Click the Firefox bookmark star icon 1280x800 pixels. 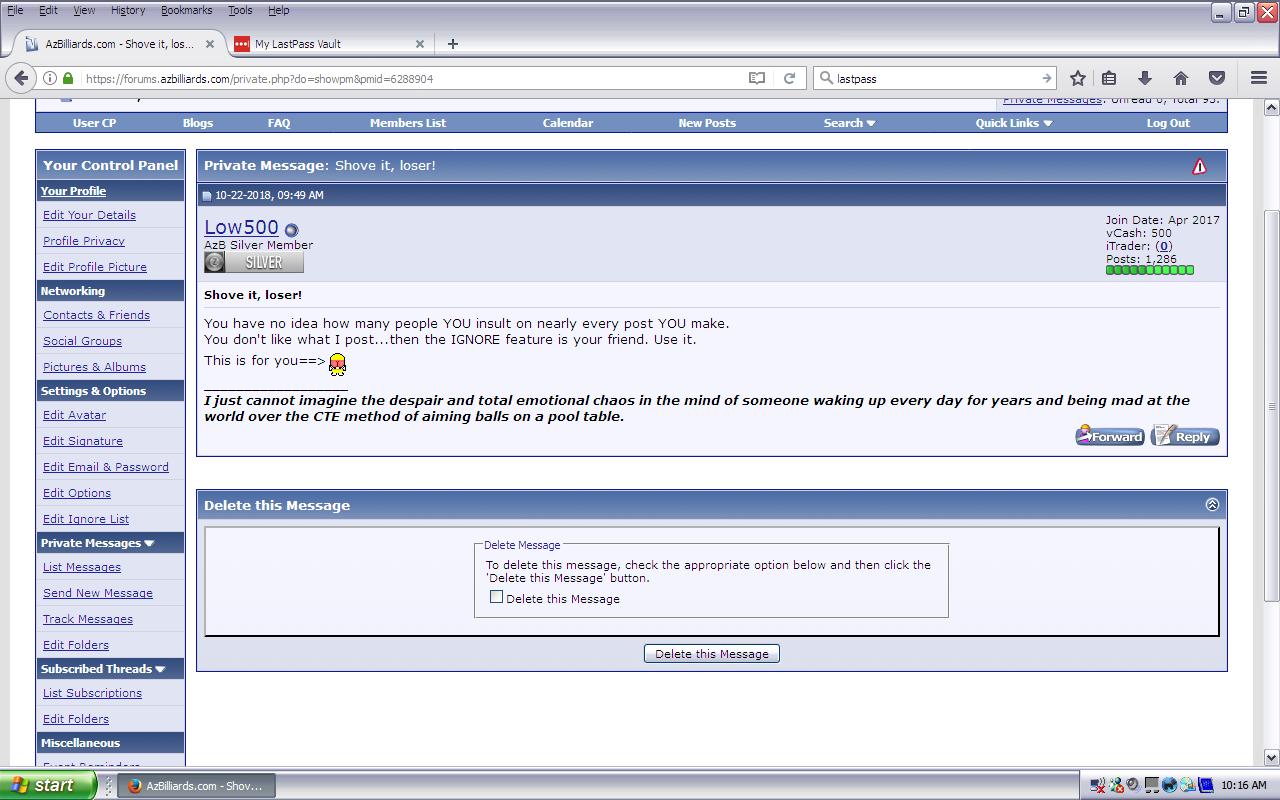point(1077,78)
